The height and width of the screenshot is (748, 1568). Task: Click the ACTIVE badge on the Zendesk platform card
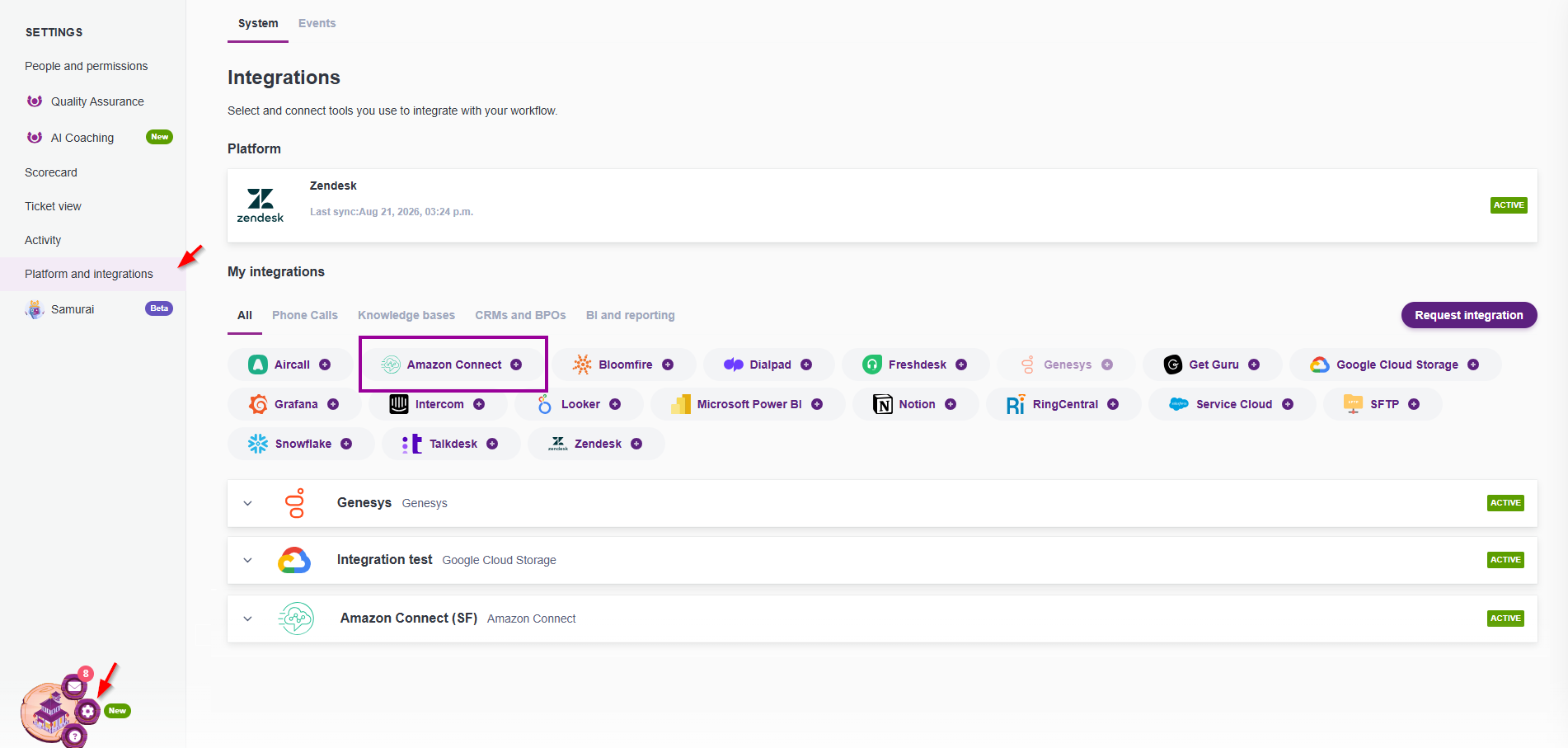point(1509,205)
